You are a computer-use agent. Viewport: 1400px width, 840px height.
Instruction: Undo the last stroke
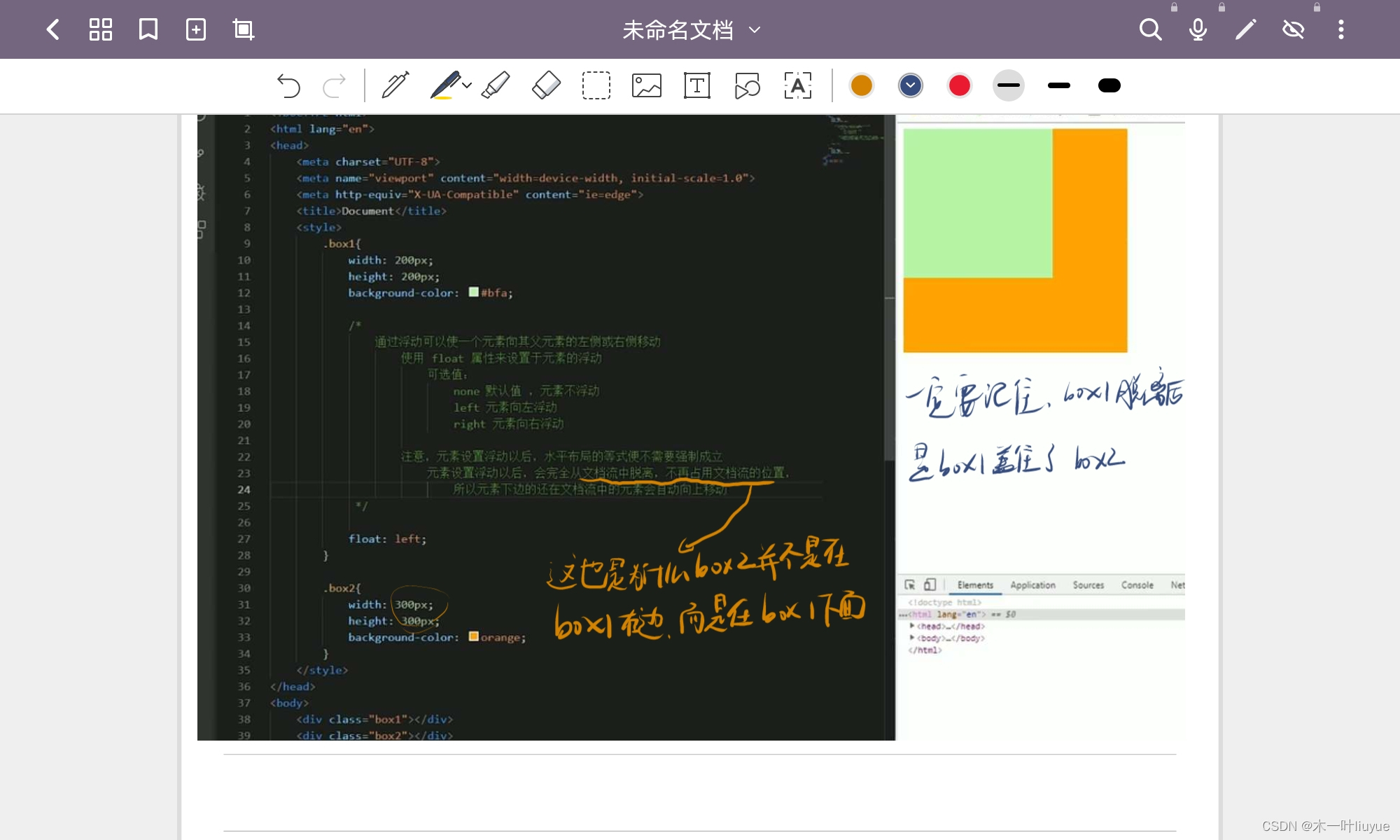[x=288, y=85]
